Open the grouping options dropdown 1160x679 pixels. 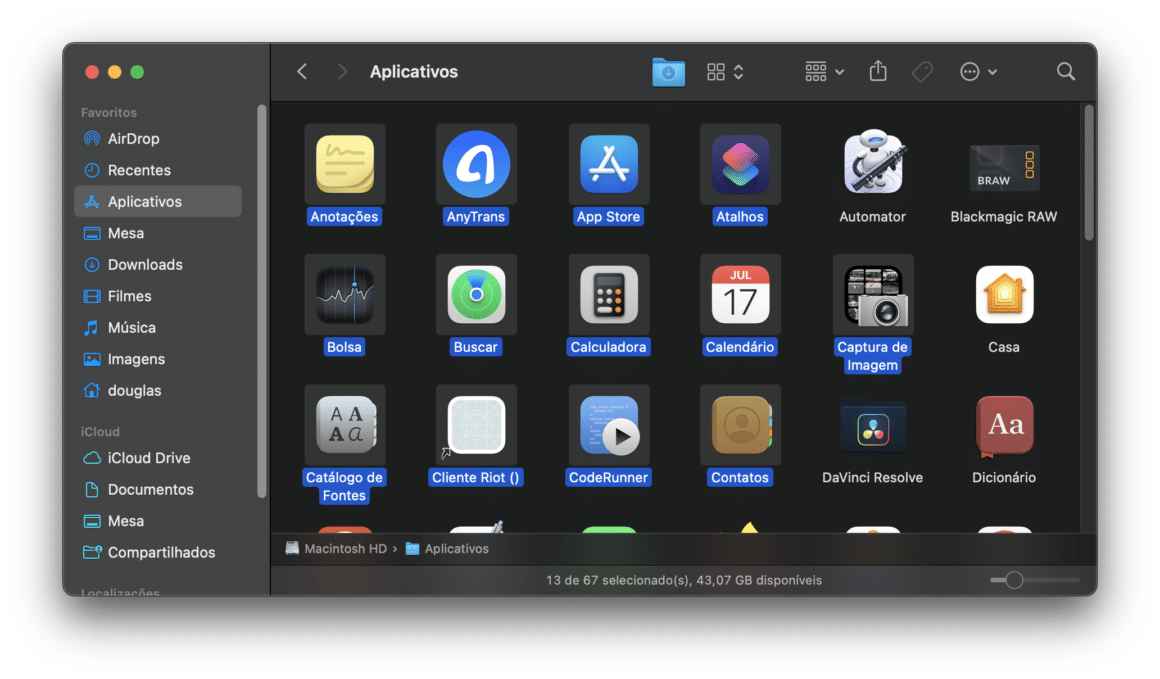coord(822,71)
